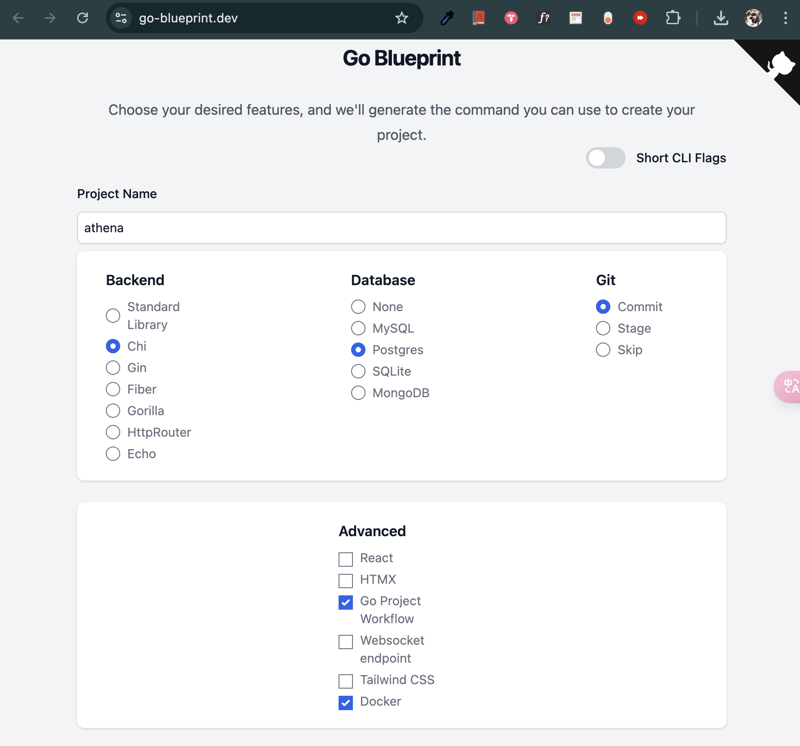Viewport: 800px width, 746px height.
Task: Bookmark this page with the star icon
Action: [401, 18]
